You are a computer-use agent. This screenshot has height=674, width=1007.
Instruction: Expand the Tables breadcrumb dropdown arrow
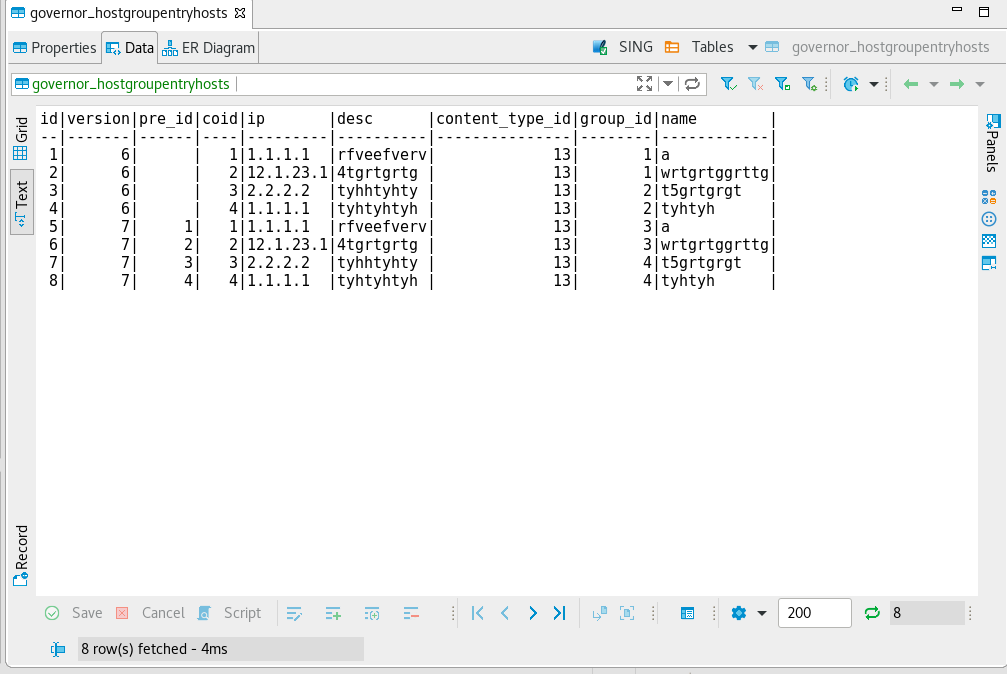(753, 47)
